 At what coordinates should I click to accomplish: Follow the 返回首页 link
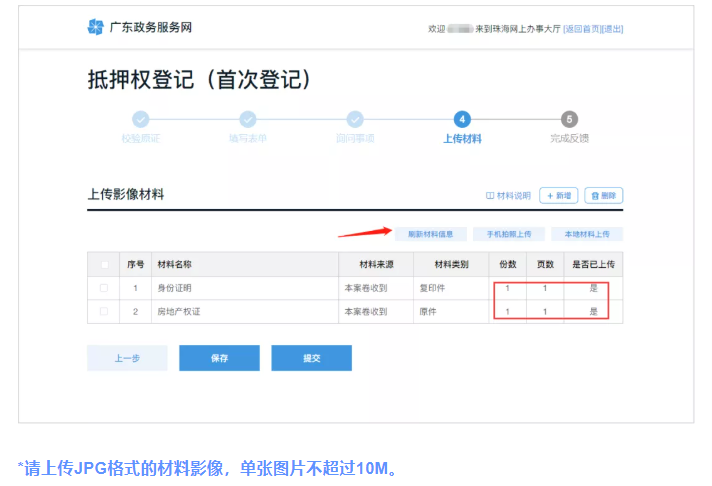coord(580,29)
